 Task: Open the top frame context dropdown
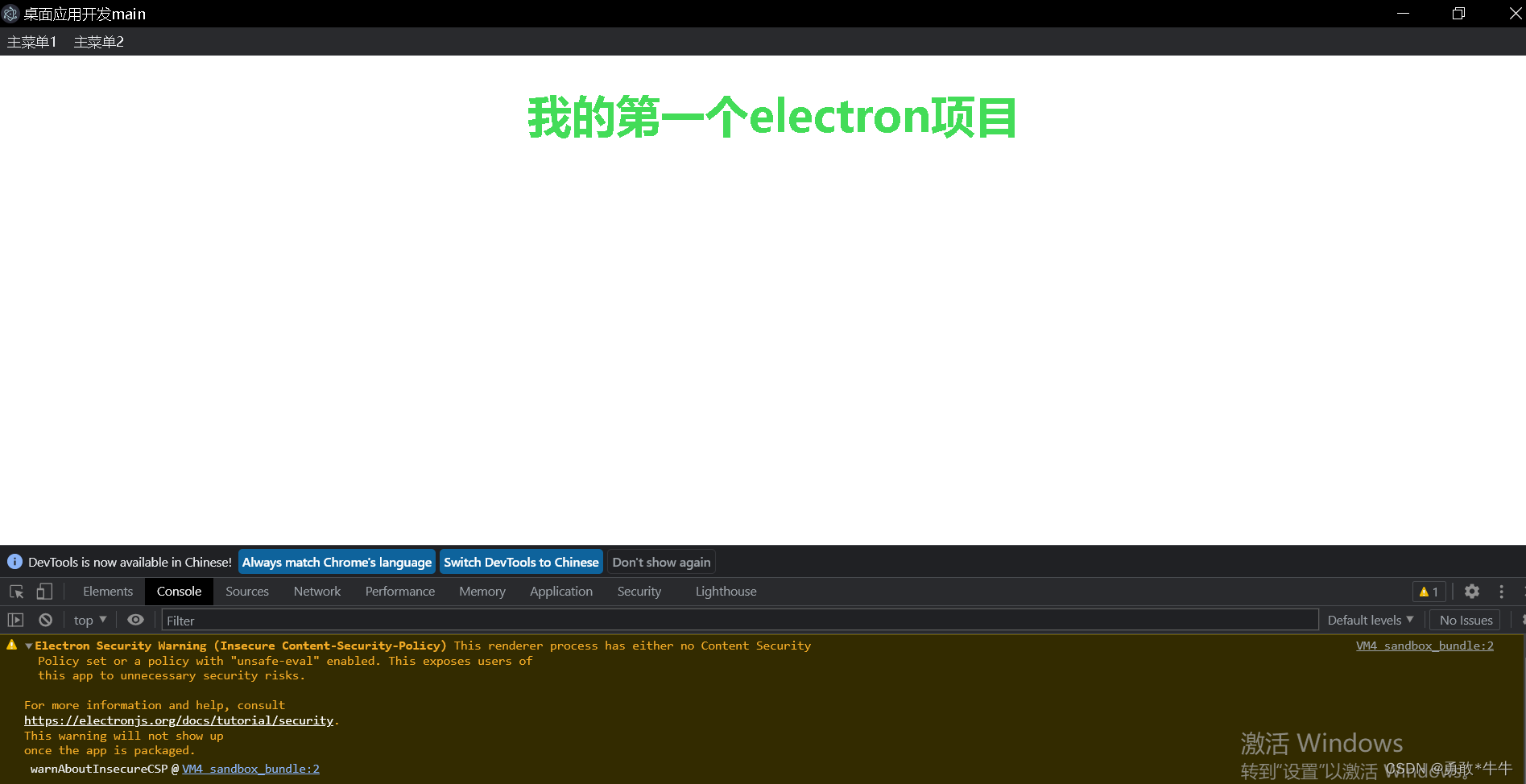click(x=89, y=620)
